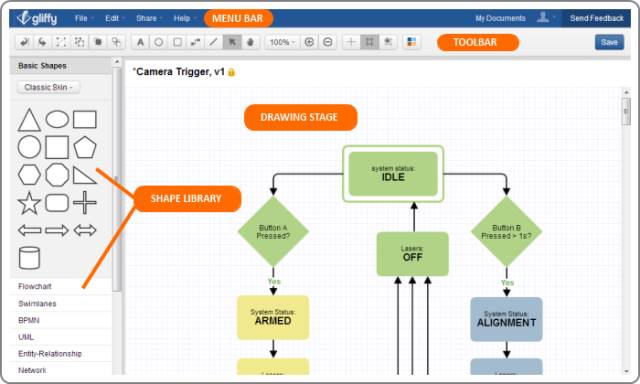Open the color theme swatch icon
The image size is (640, 384).
(x=411, y=42)
